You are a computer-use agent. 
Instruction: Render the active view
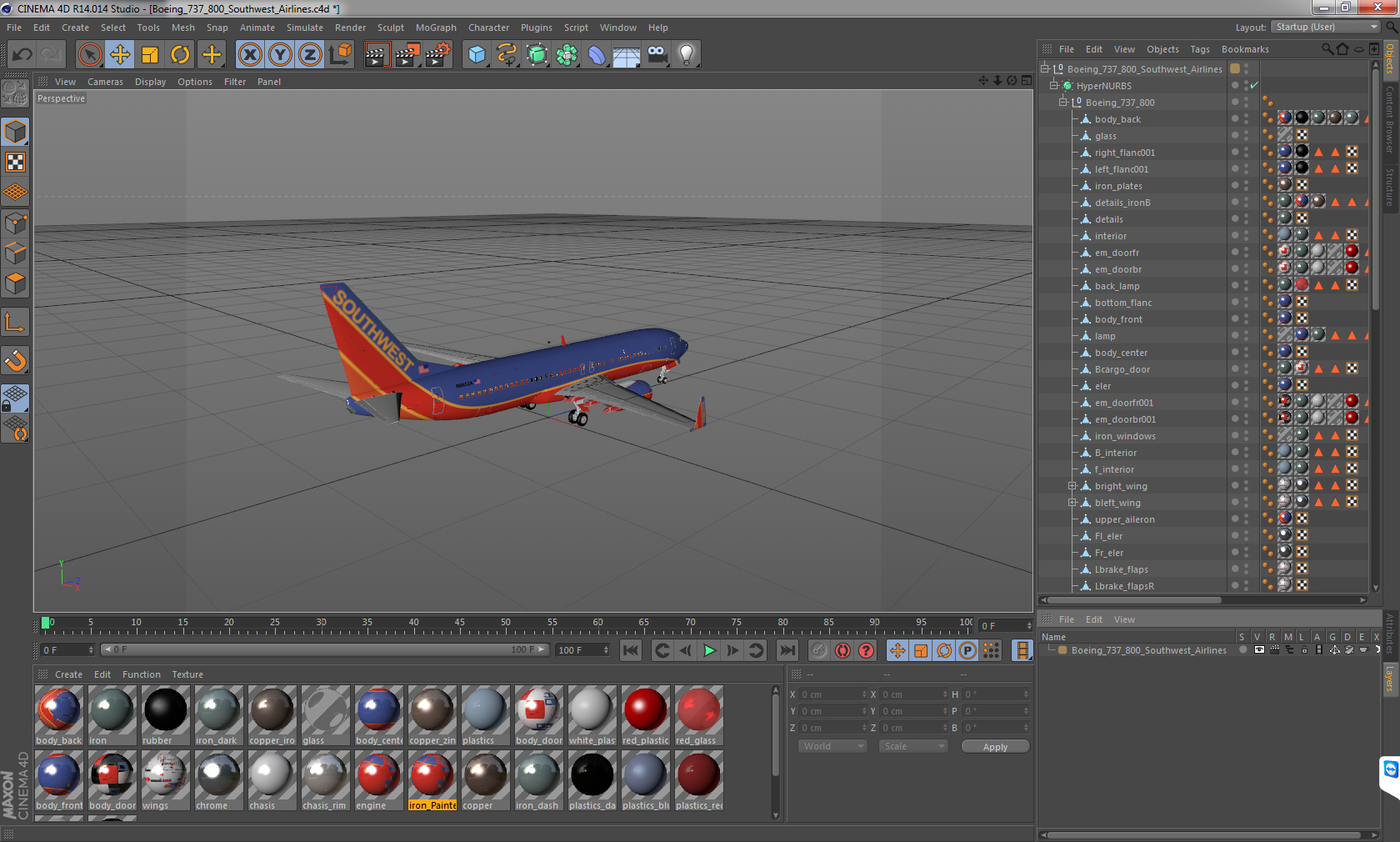coord(377,55)
